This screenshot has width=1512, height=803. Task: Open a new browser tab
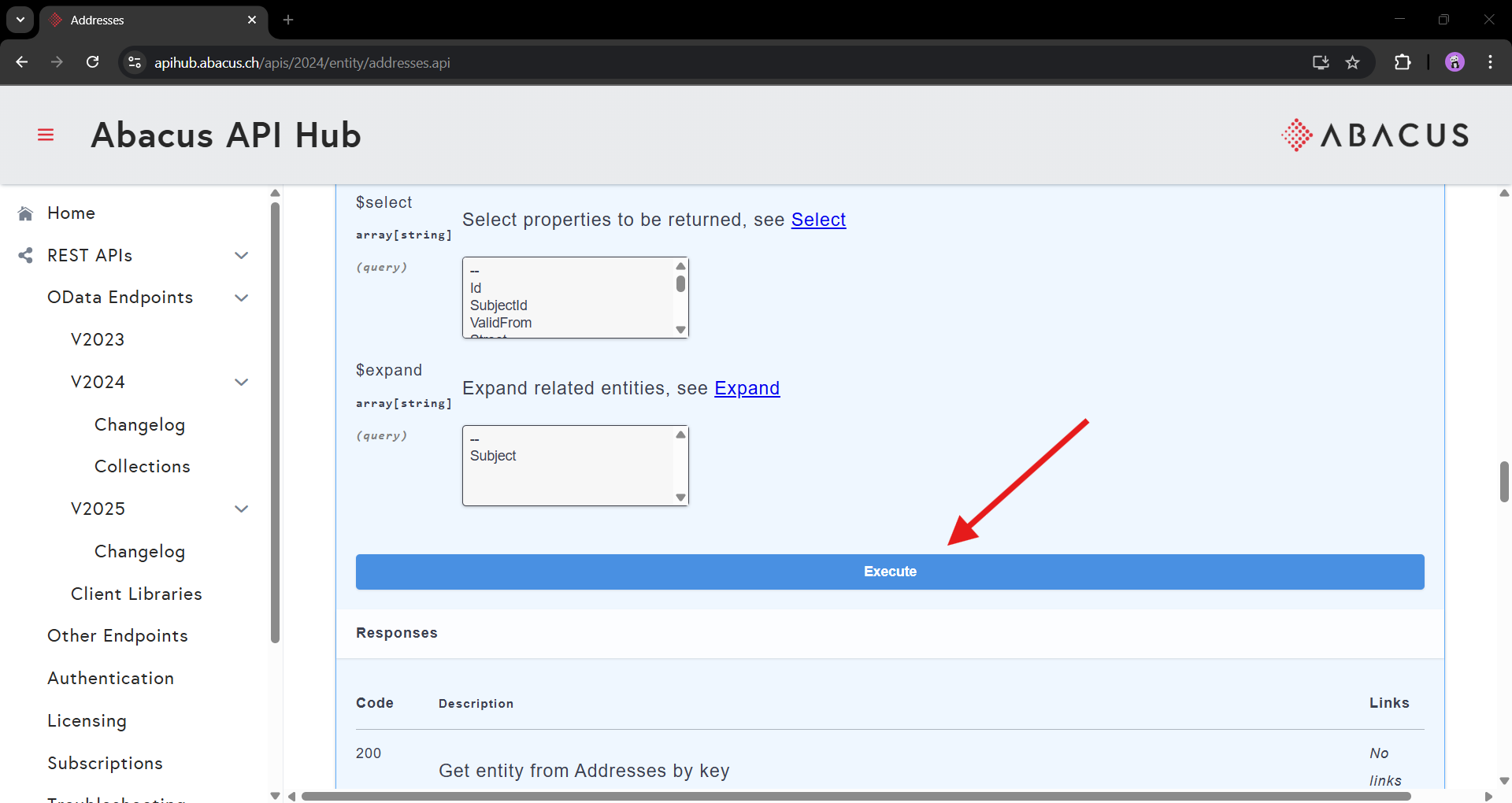(x=288, y=20)
